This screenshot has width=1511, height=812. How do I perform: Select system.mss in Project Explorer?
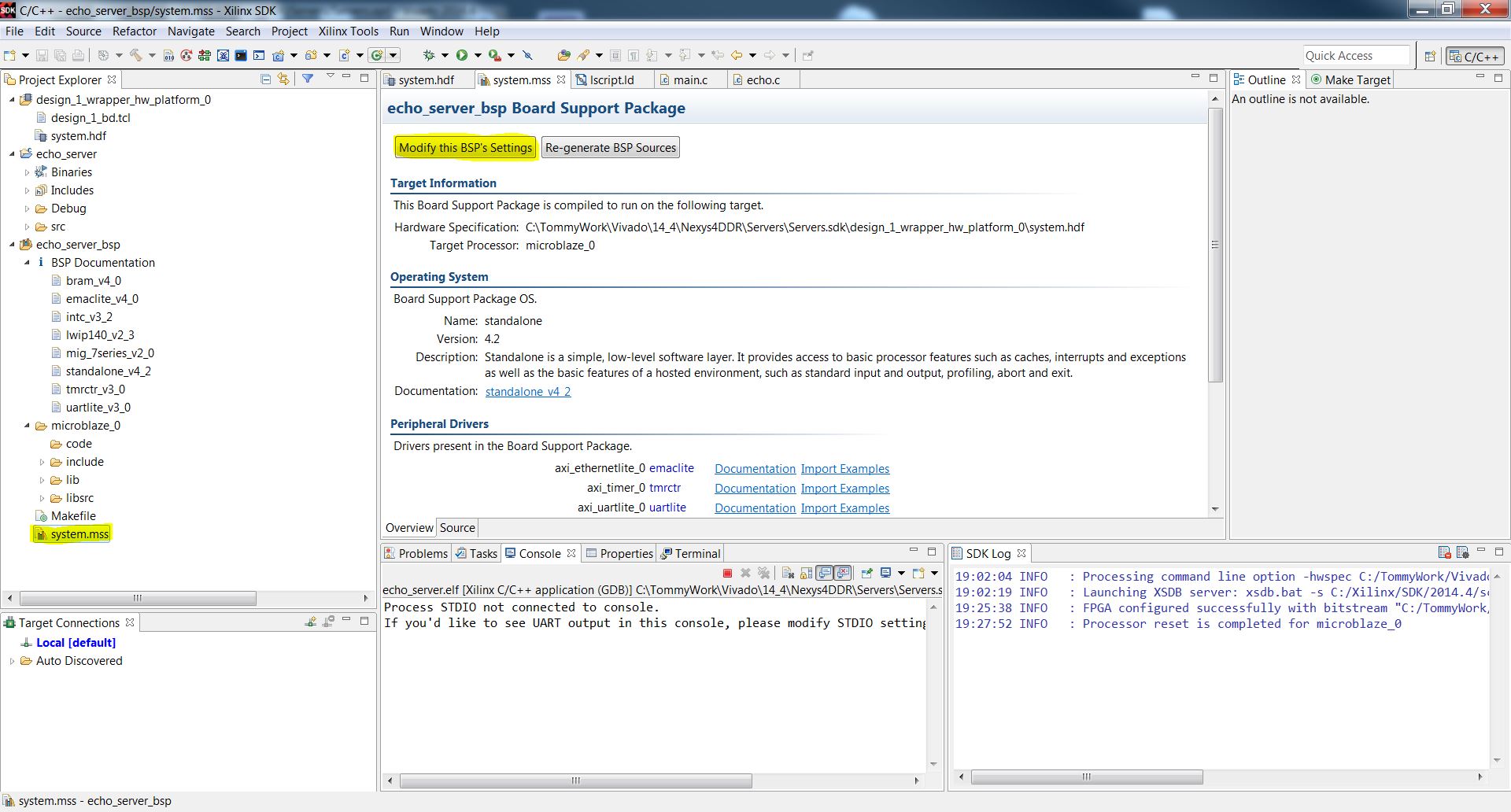pos(72,534)
